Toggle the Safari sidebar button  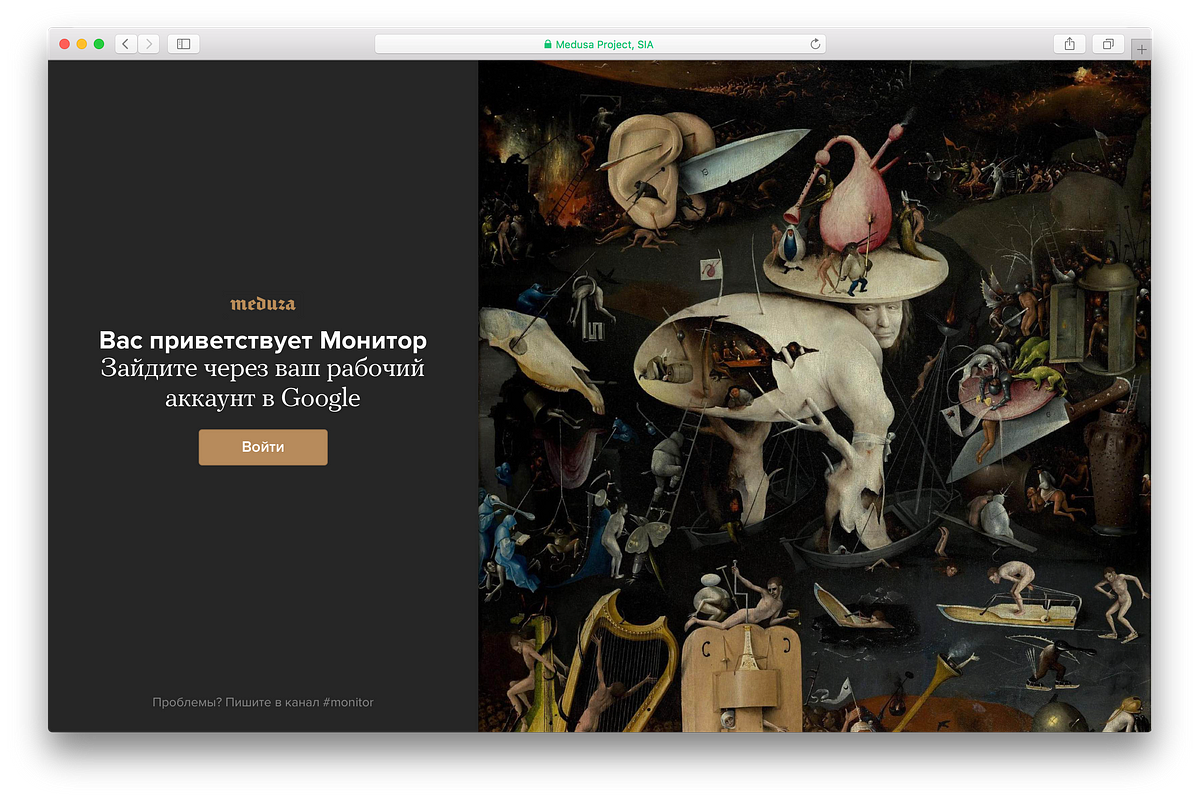[184, 44]
